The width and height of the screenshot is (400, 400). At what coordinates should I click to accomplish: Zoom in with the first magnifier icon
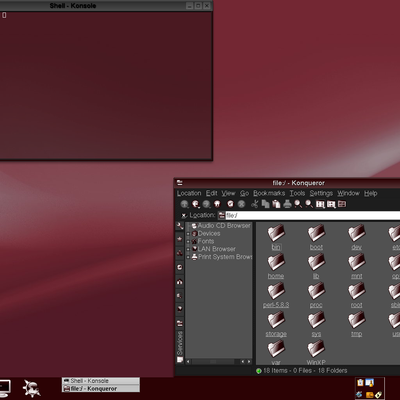pos(298,204)
